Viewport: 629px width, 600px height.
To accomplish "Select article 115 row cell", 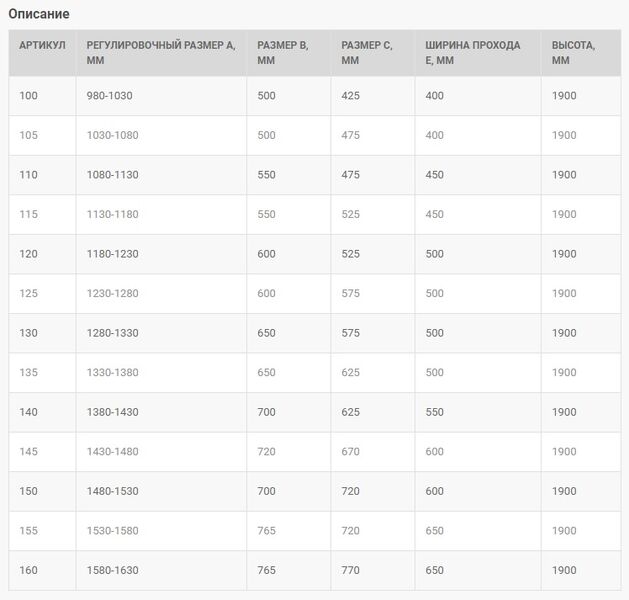I will 28,214.
